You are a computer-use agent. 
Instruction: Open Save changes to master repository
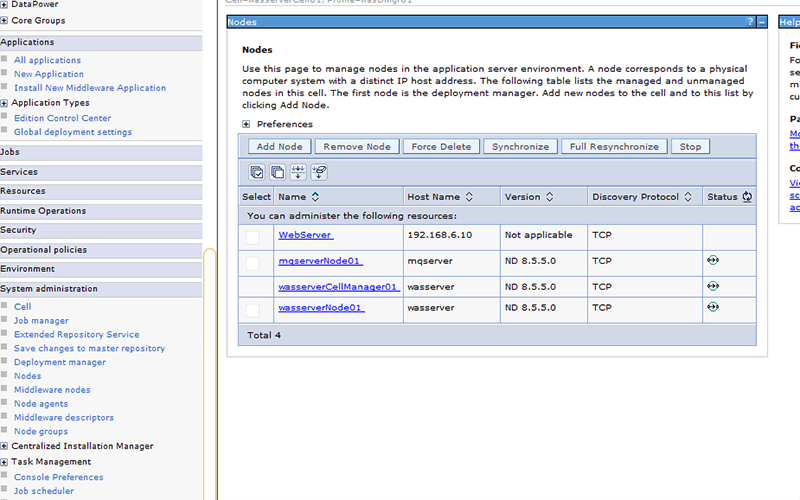tap(89, 348)
